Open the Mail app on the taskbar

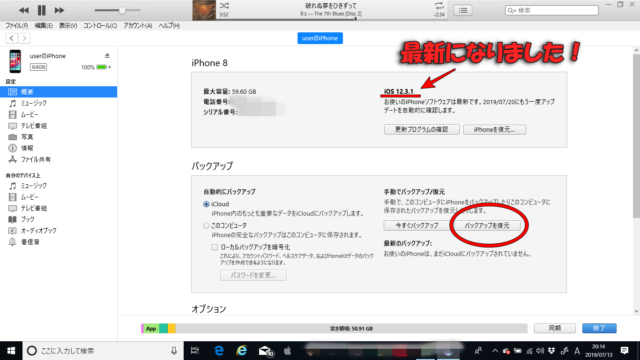(x=265, y=351)
